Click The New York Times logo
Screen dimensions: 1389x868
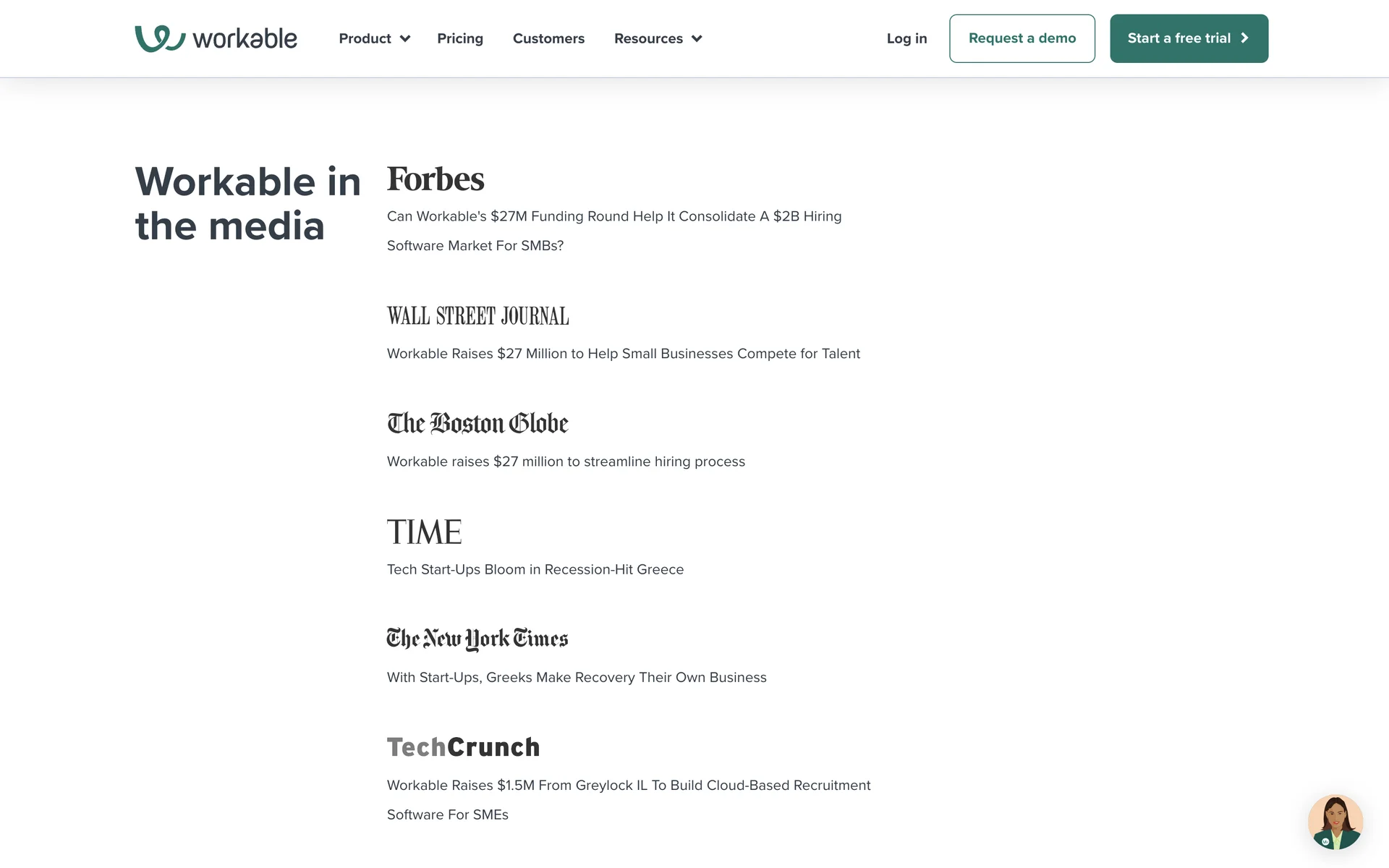[477, 639]
